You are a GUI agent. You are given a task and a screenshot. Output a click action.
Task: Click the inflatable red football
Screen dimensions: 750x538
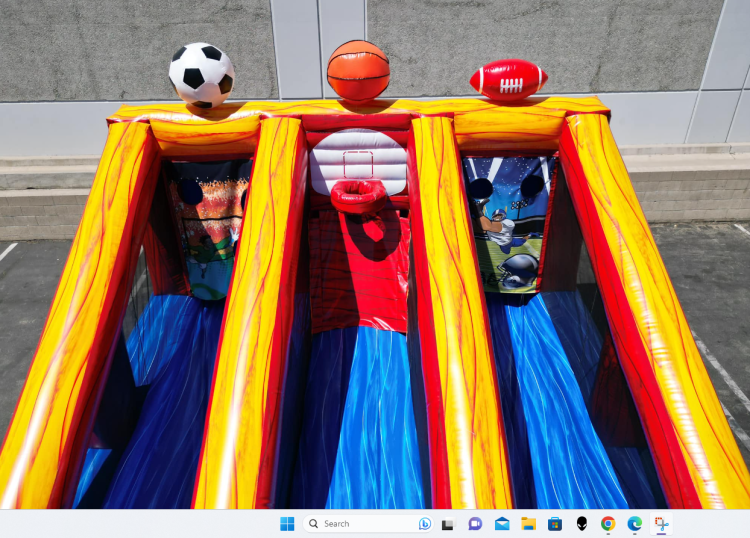pyautogui.click(x=508, y=80)
